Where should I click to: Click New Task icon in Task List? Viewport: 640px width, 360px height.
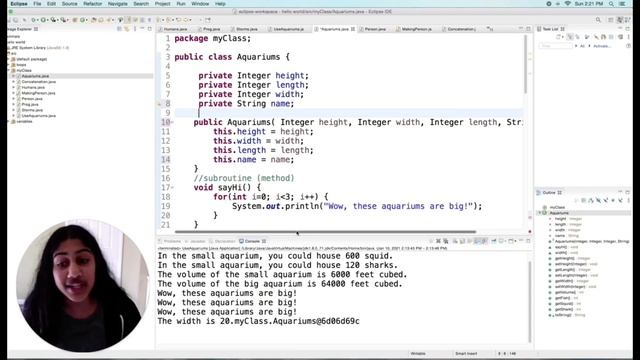pos(558,37)
